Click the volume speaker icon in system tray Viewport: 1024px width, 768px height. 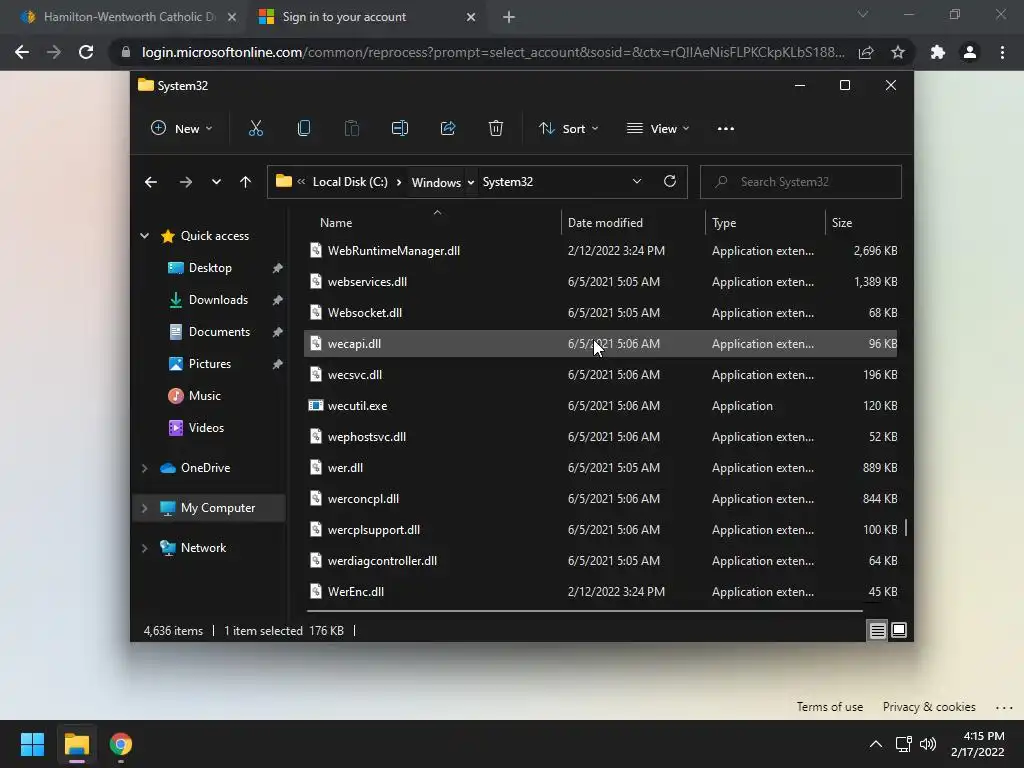927,744
